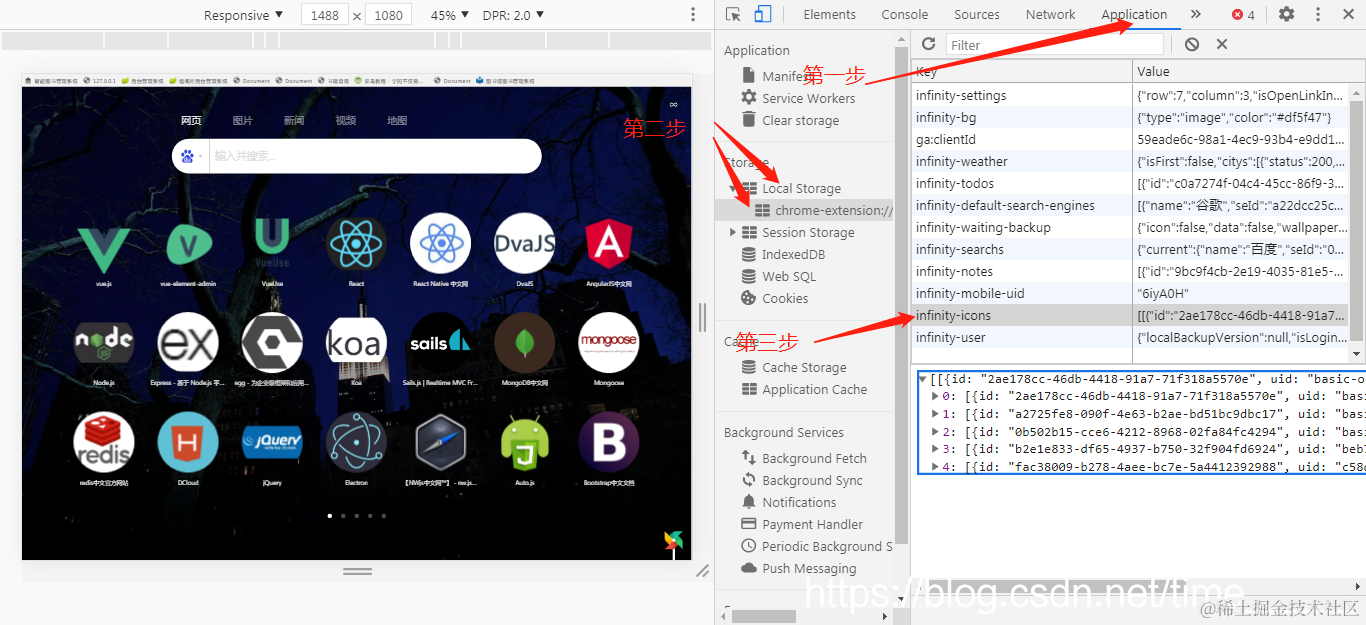This screenshot has height=625, width=1366.
Task: Click the page search input box
Action: (375, 156)
